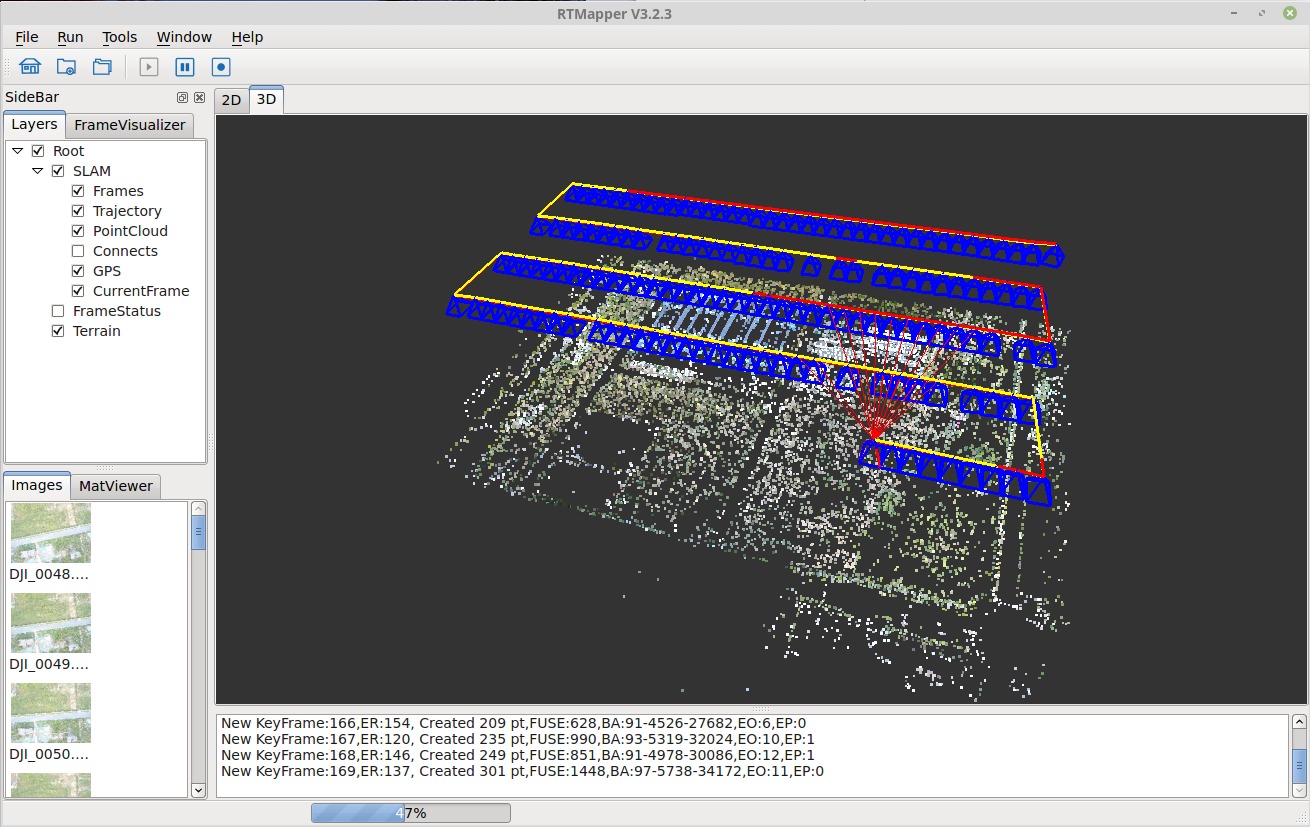Image resolution: width=1310 pixels, height=827 pixels.
Task: Click the new project folder icon
Action: pyautogui.click(x=66, y=67)
